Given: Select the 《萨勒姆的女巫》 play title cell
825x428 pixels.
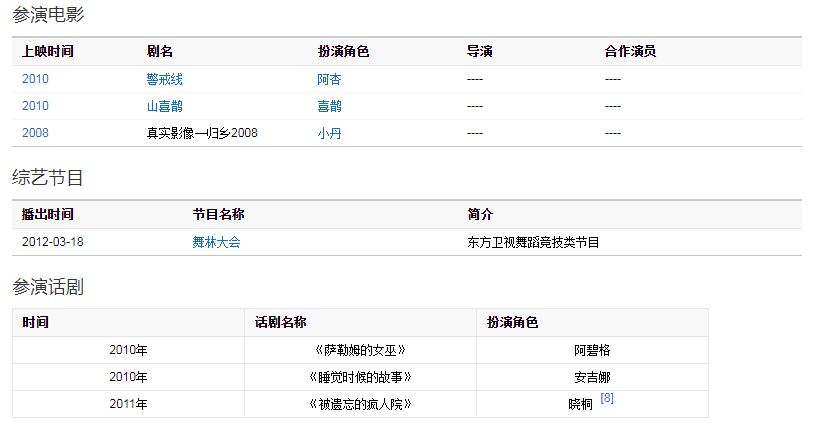Looking at the screenshot, I should click(359, 350).
